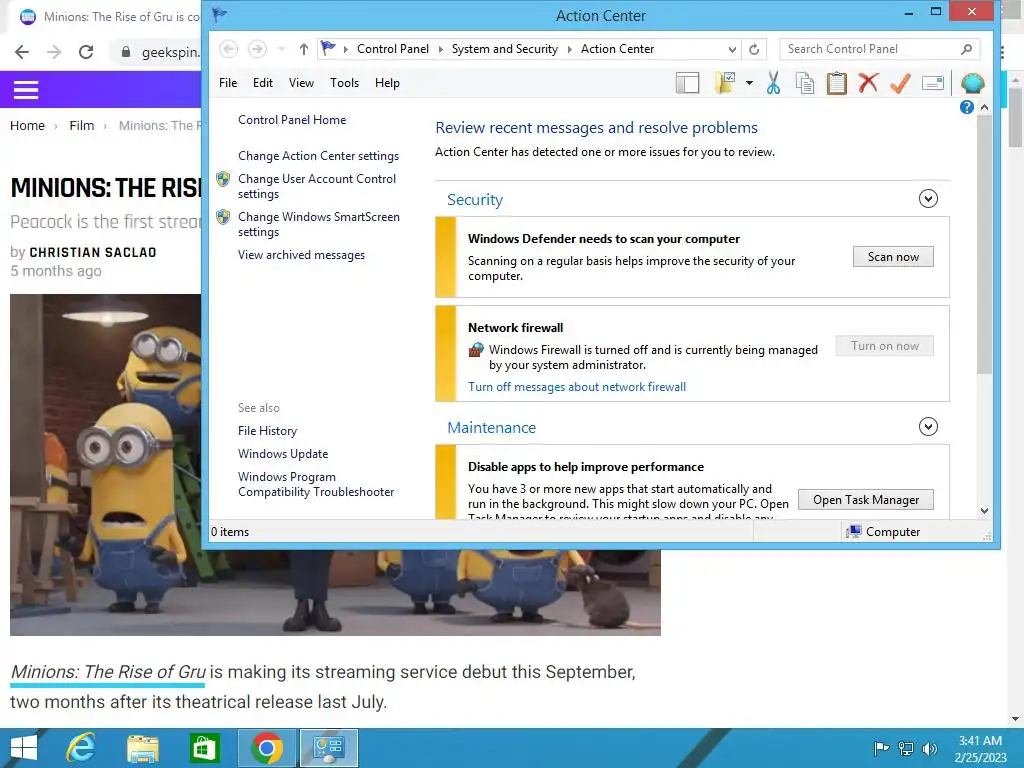1024x768 pixels.
Task: Click the Chrome back arrow
Action: tap(22, 52)
